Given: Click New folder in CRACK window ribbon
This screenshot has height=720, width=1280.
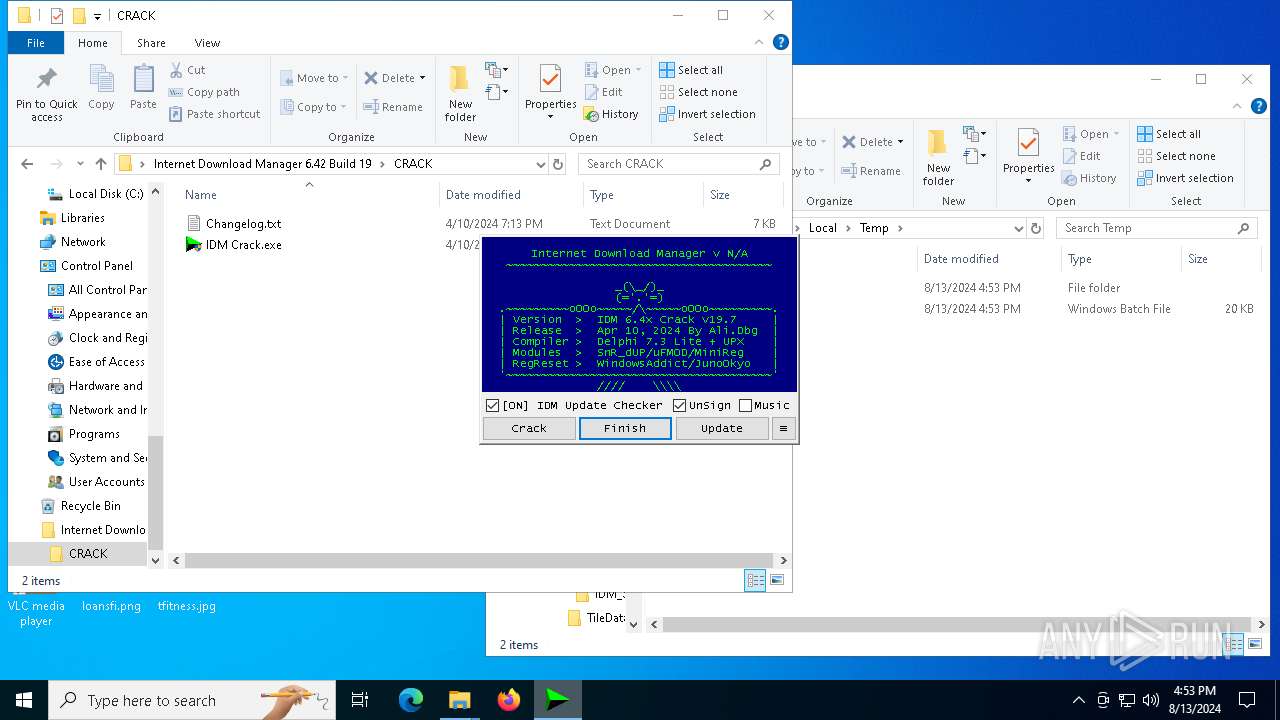Looking at the screenshot, I should coord(460,93).
